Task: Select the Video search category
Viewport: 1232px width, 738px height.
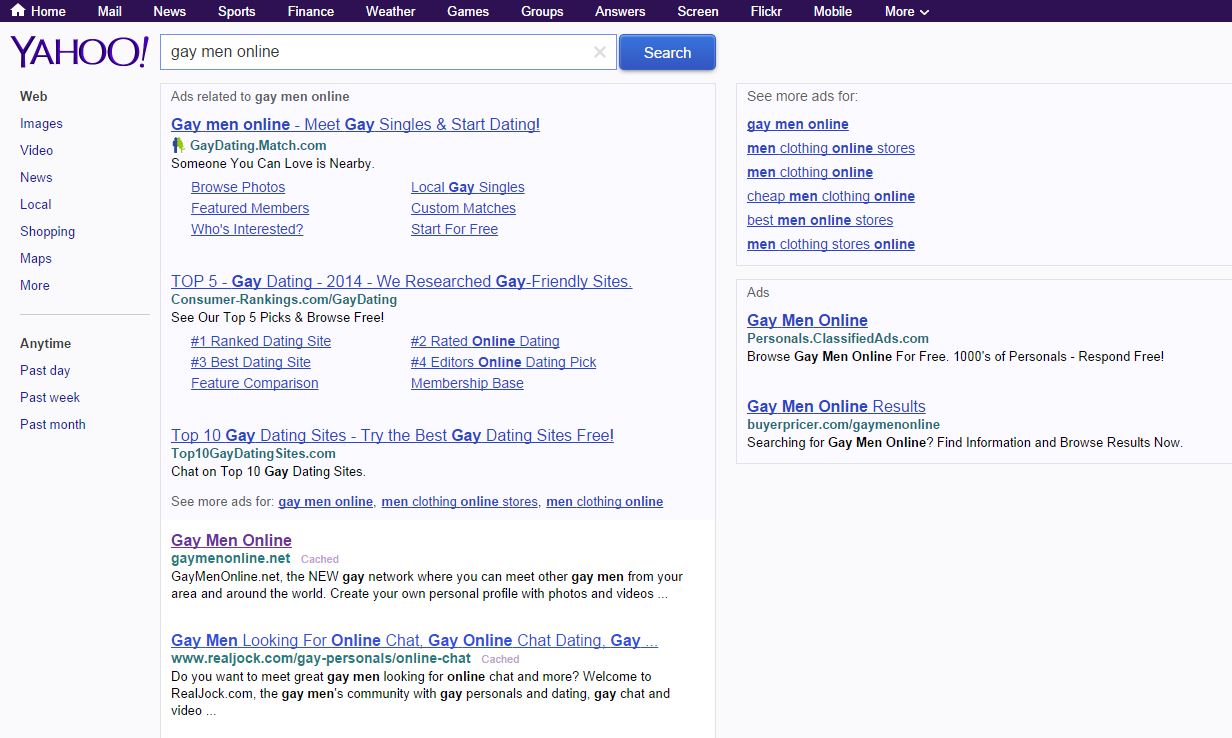Action: click(x=36, y=150)
